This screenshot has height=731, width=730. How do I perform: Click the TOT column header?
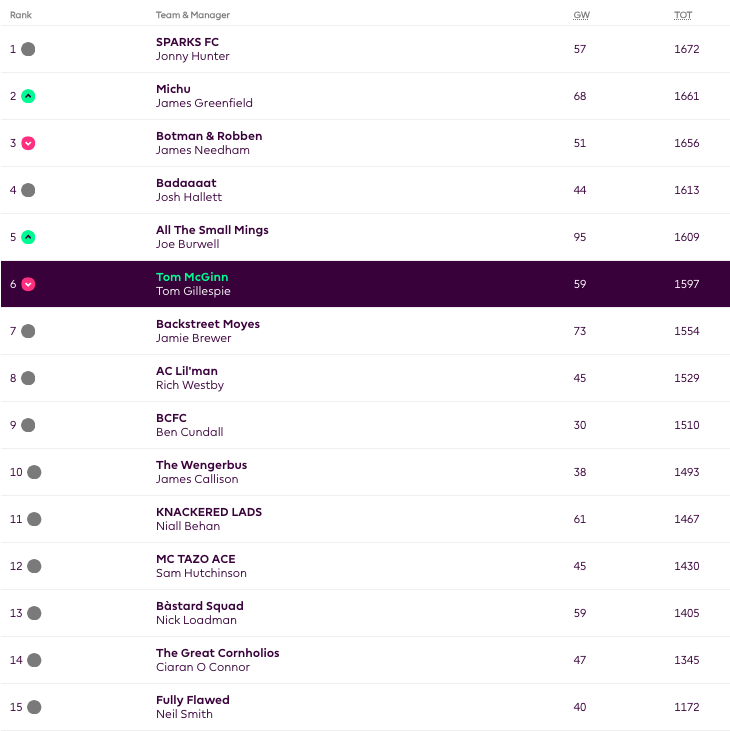[683, 15]
